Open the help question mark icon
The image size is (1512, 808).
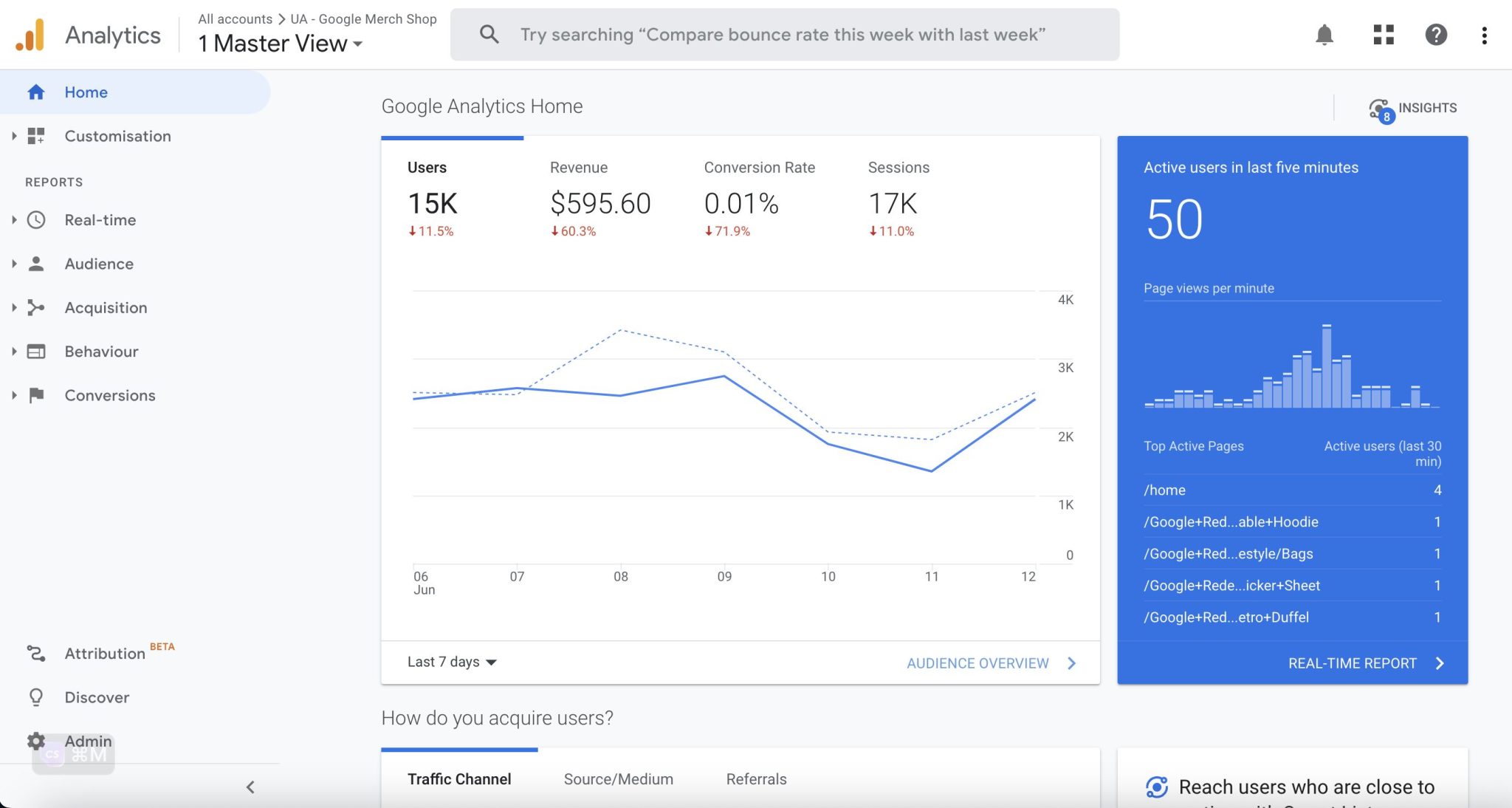[1436, 35]
